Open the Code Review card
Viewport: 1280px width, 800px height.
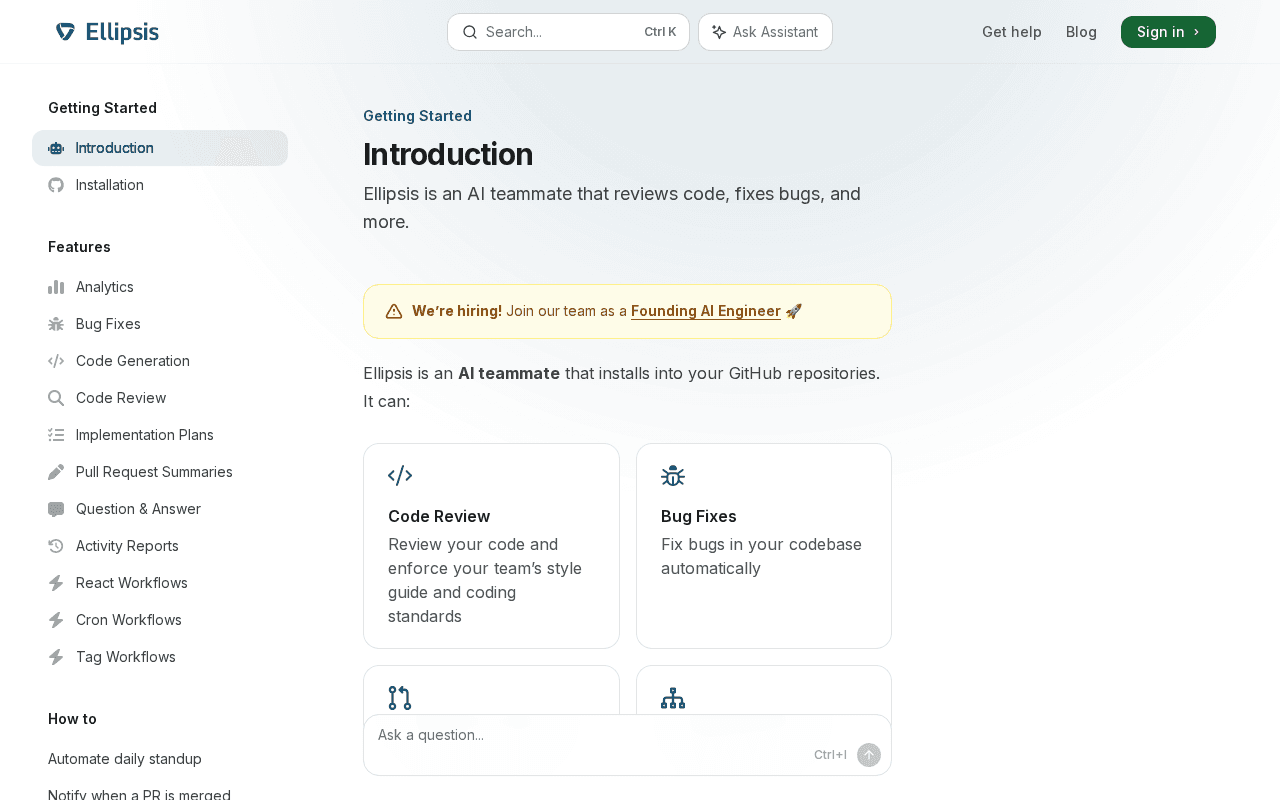click(x=491, y=546)
